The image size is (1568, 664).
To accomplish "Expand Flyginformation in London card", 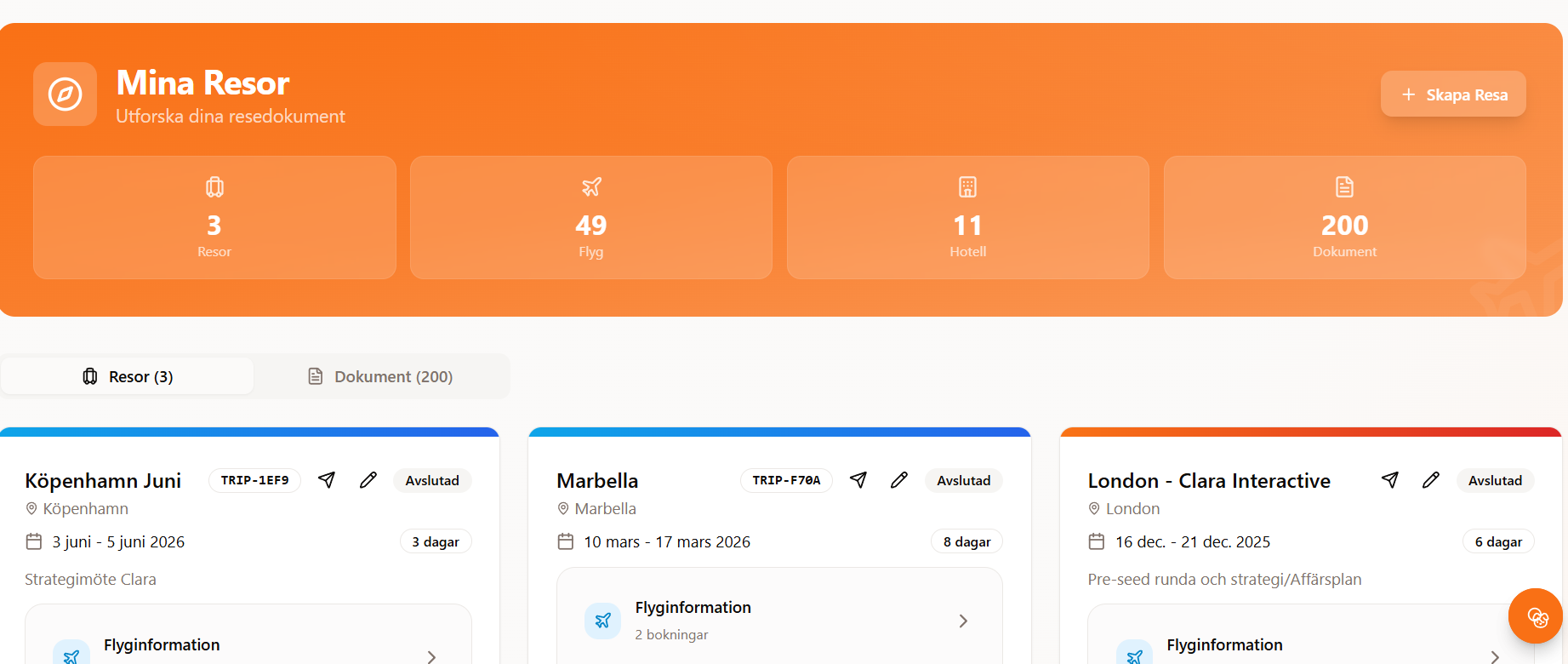I will point(1495,656).
